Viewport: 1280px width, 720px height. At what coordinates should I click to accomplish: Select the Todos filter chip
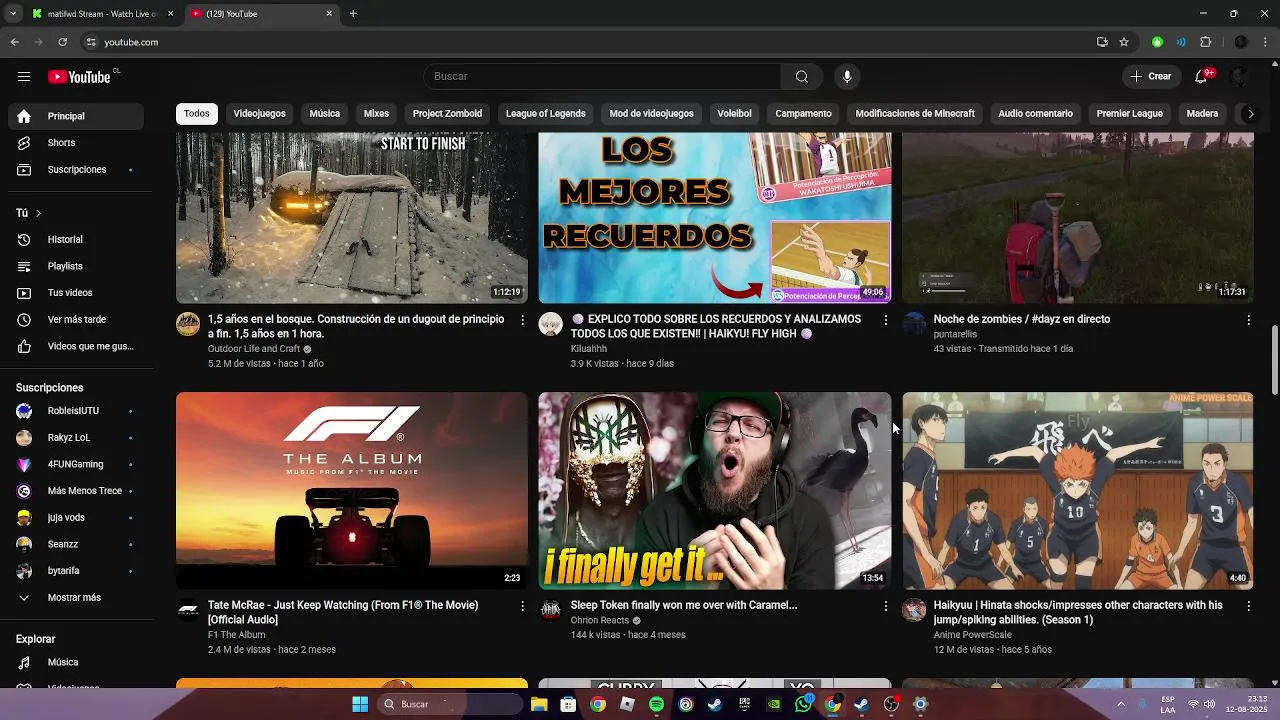point(197,114)
